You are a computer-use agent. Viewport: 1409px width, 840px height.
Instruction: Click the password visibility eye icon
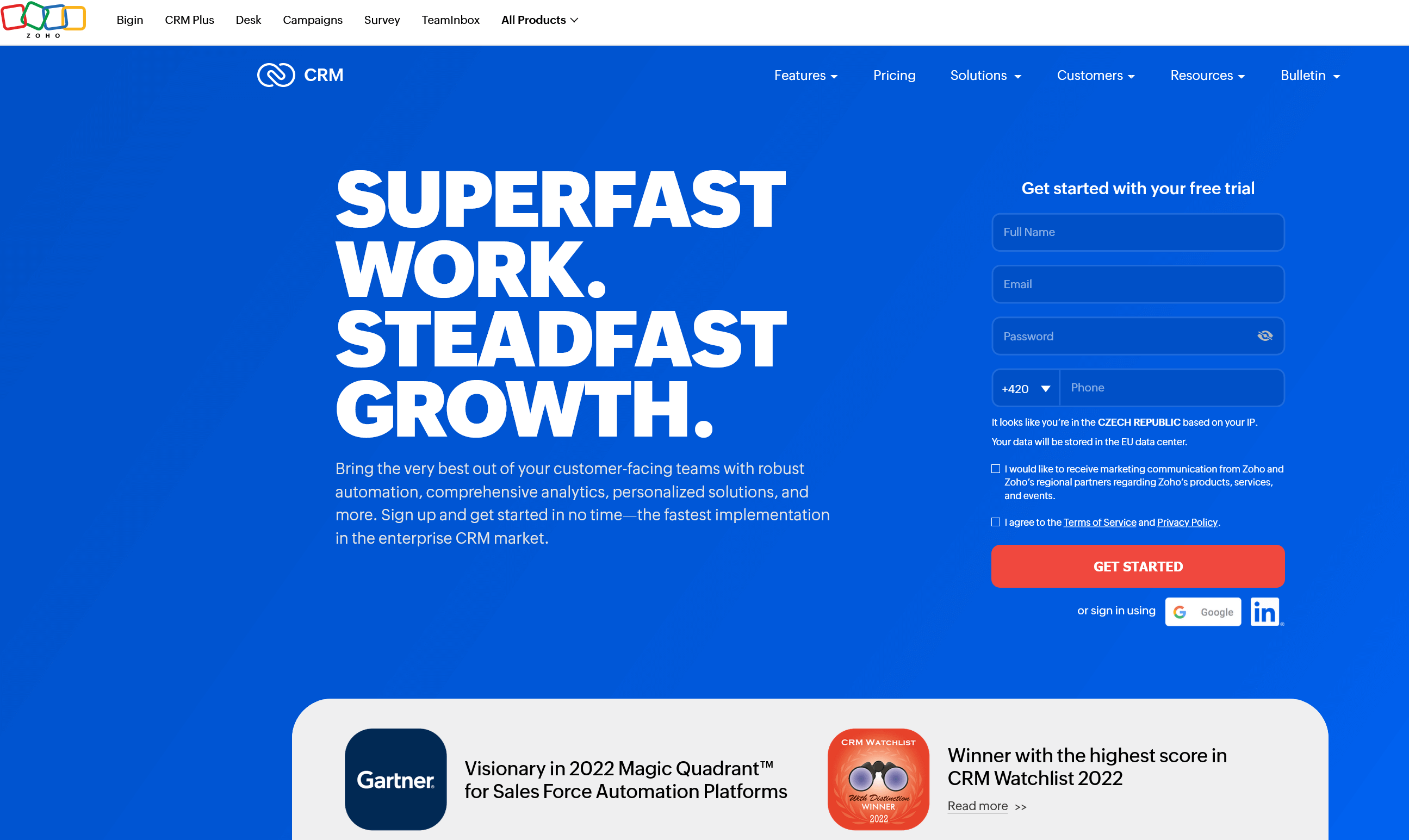click(x=1265, y=336)
